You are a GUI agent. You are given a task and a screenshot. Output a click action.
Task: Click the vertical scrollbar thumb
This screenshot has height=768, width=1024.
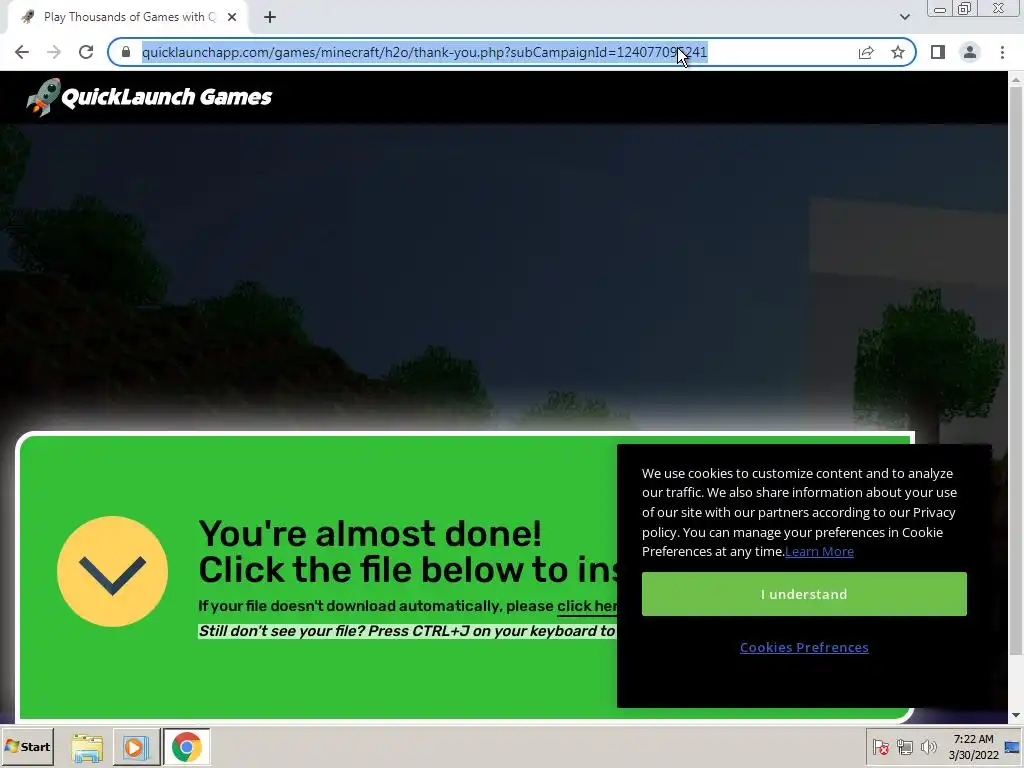pyautogui.click(x=1016, y=370)
